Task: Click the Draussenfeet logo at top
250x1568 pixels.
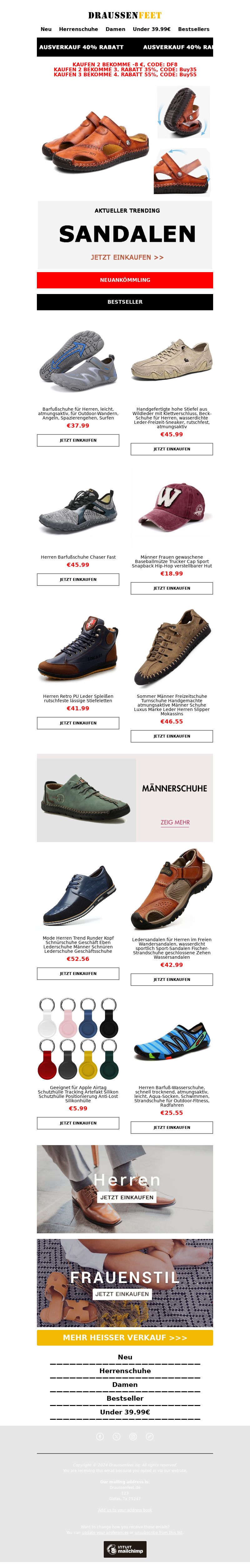Action: tap(125, 15)
